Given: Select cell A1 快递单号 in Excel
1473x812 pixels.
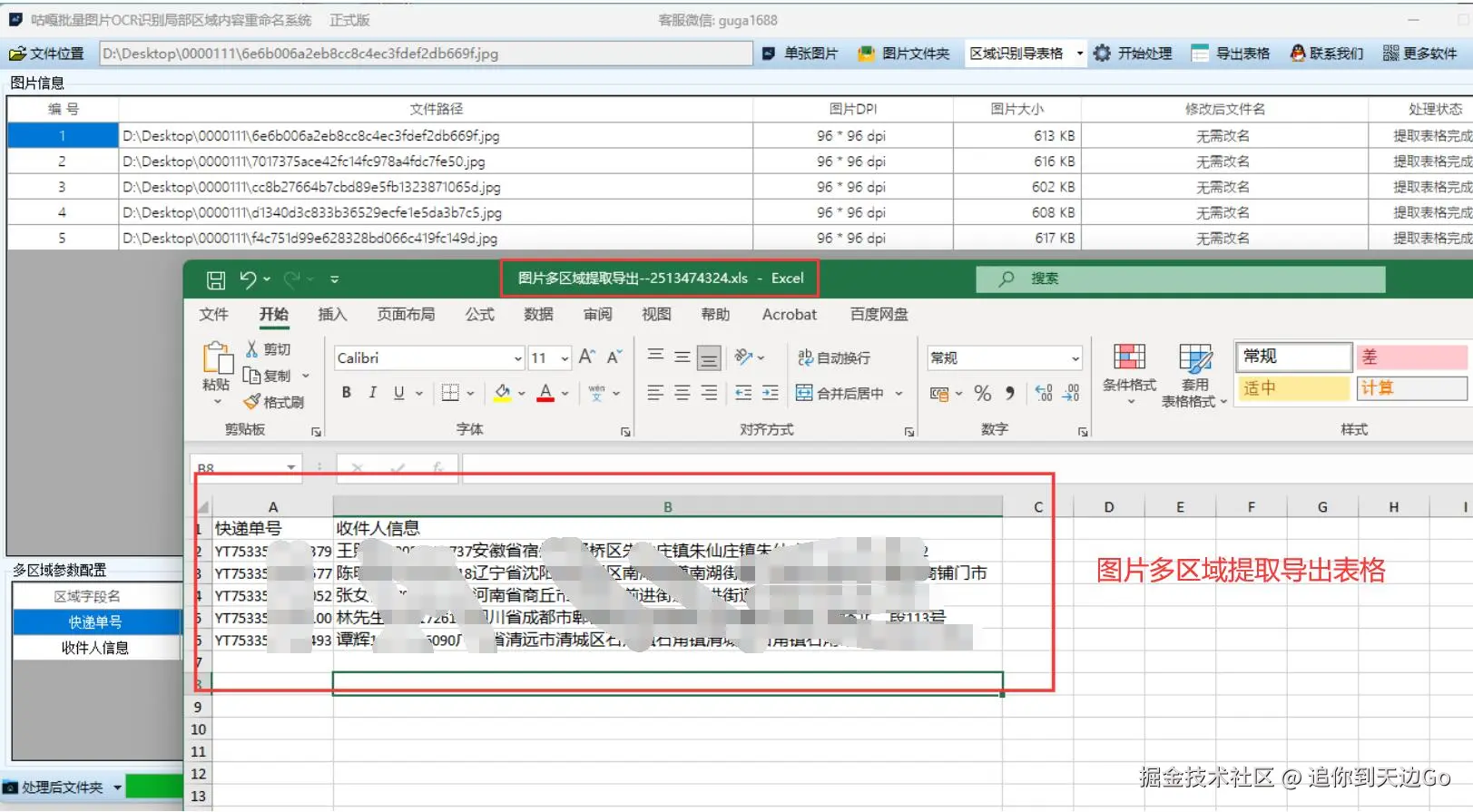Looking at the screenshot, I should [x=272, y=528].
